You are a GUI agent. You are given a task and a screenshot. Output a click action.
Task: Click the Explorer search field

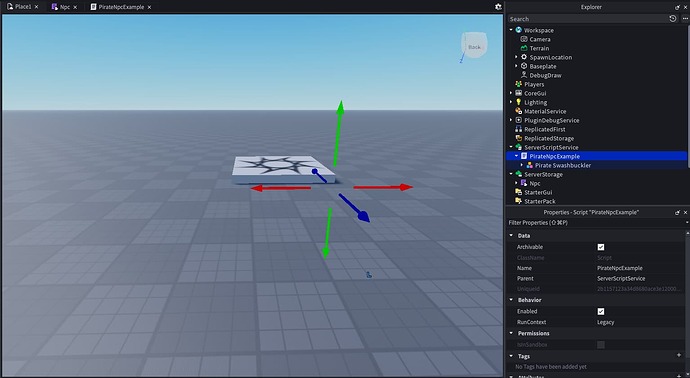click(x=587, y=19)
